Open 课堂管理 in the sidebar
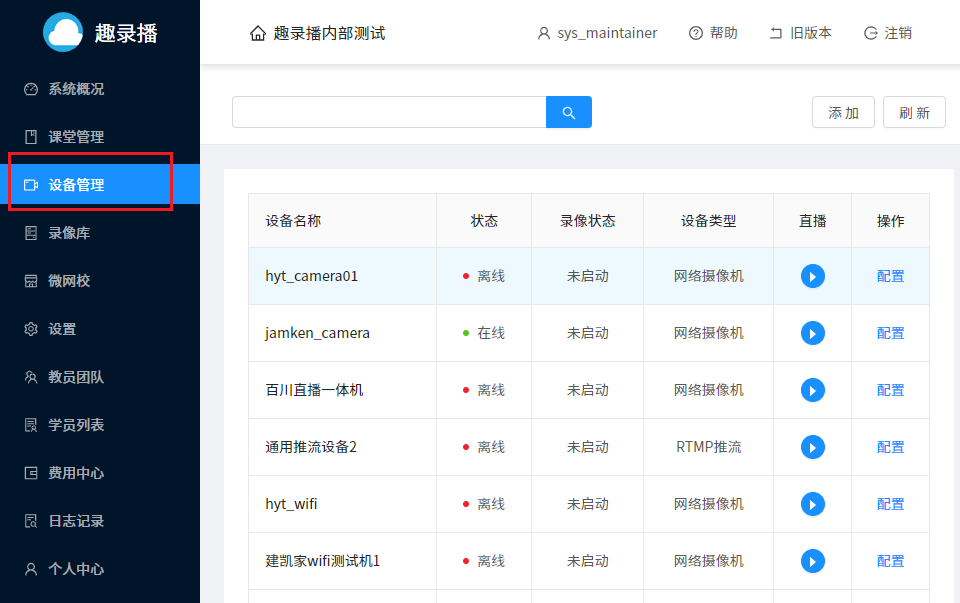Screen dimensions: 960x603 pos(100,137)
